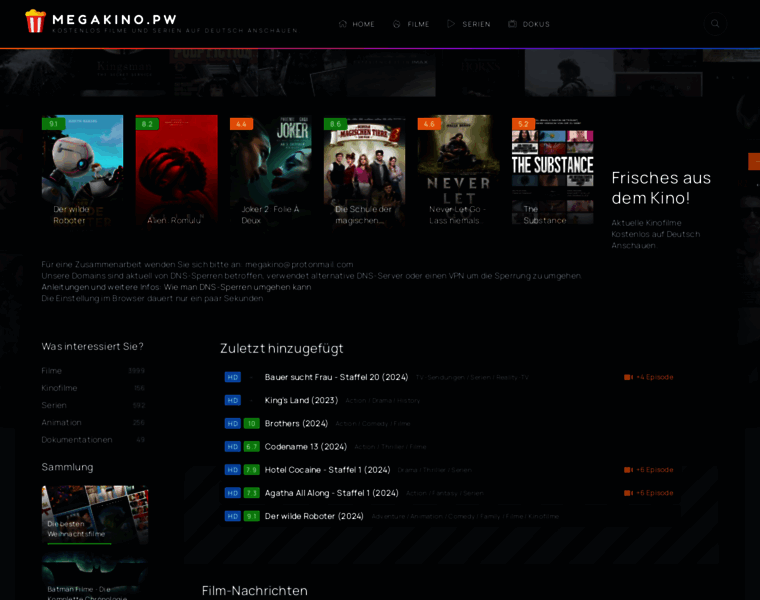Click green 10 rating badge for Brothers
The image size is (760, 600).
click(x=252, y=424)
